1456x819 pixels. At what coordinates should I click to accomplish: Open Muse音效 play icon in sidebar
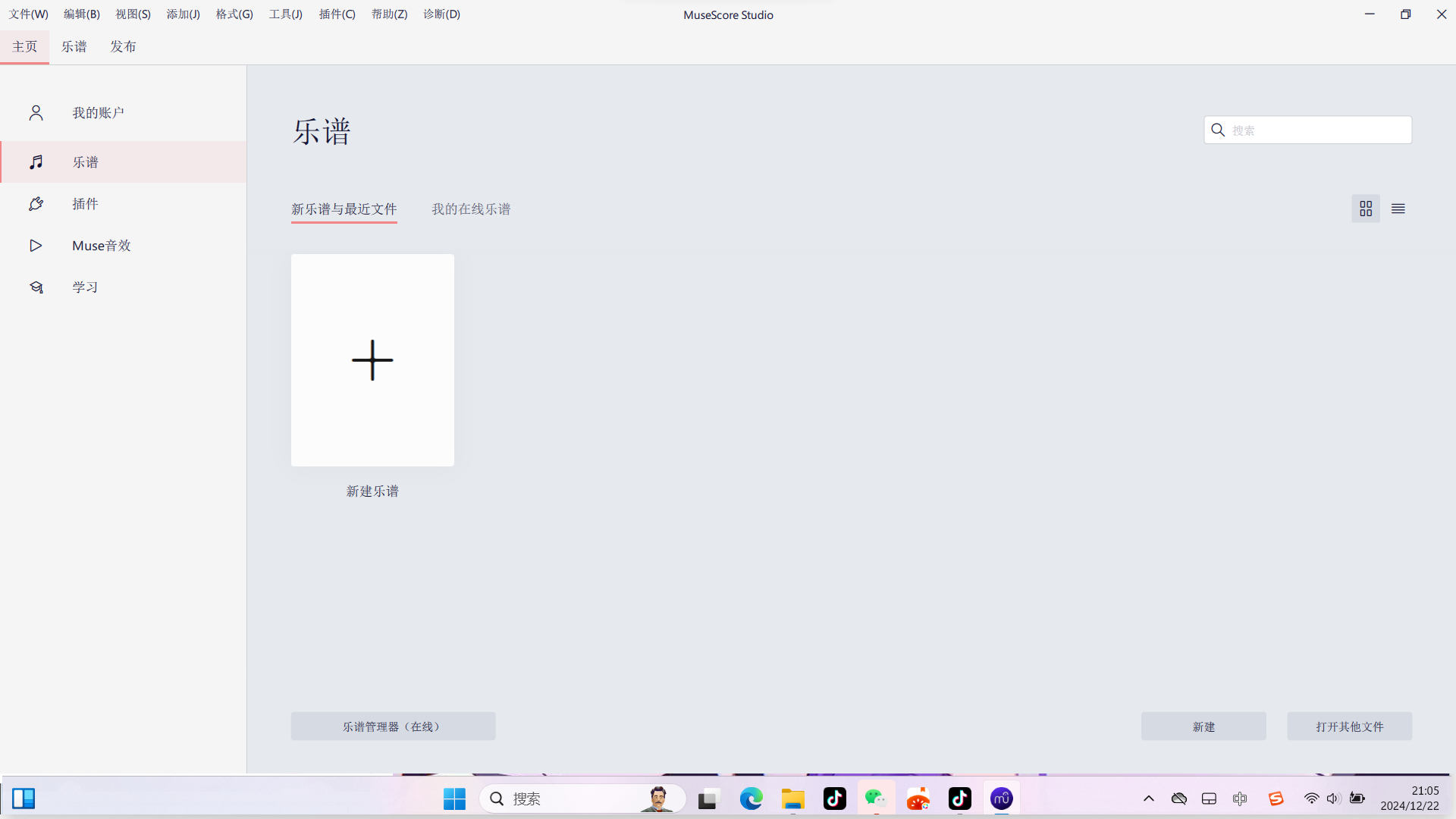click(x=36, y=246)
